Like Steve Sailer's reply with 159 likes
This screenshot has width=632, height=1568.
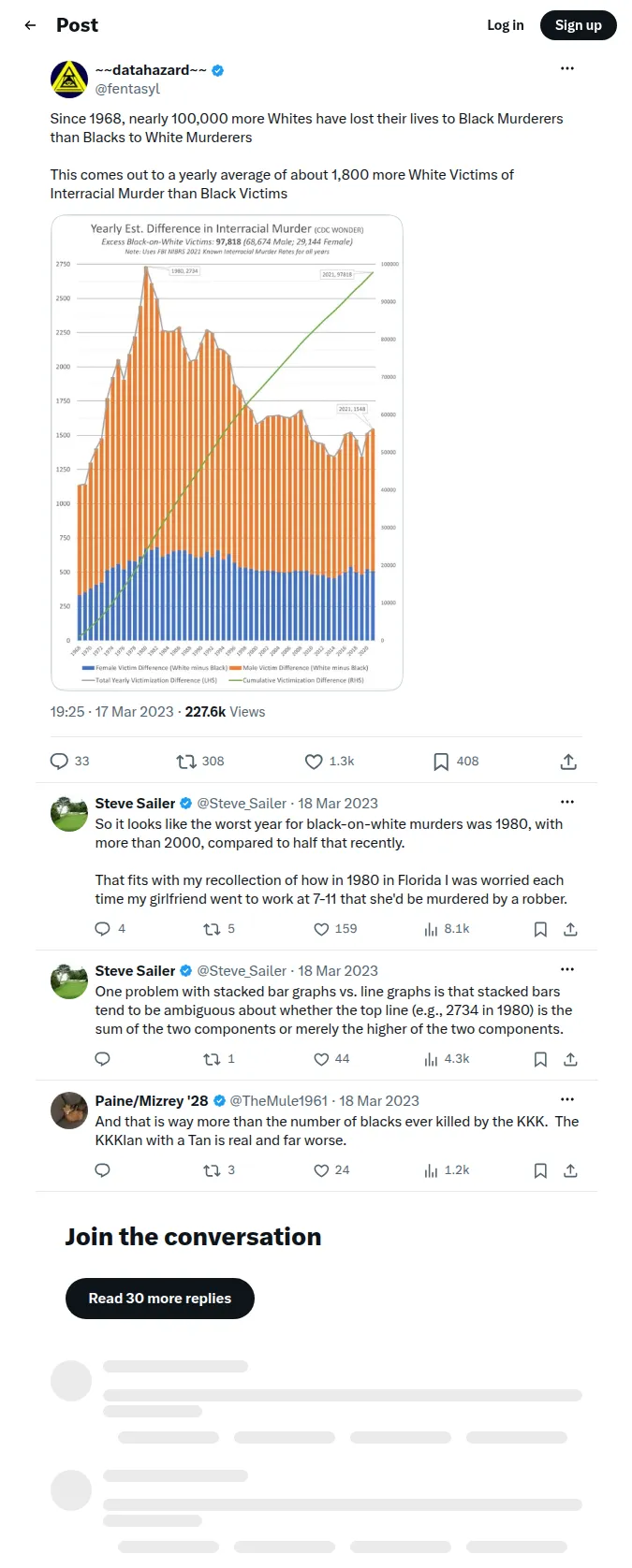coord(321,929)
